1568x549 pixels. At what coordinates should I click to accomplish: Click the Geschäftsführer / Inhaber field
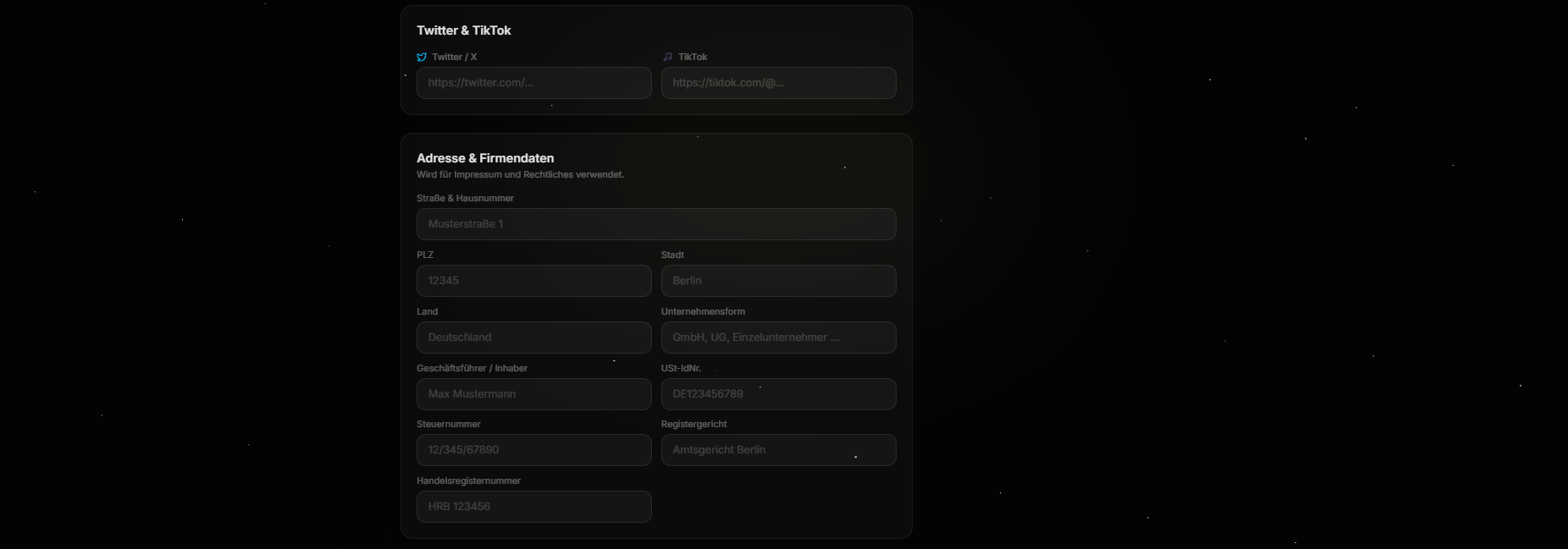pos(534,394)
